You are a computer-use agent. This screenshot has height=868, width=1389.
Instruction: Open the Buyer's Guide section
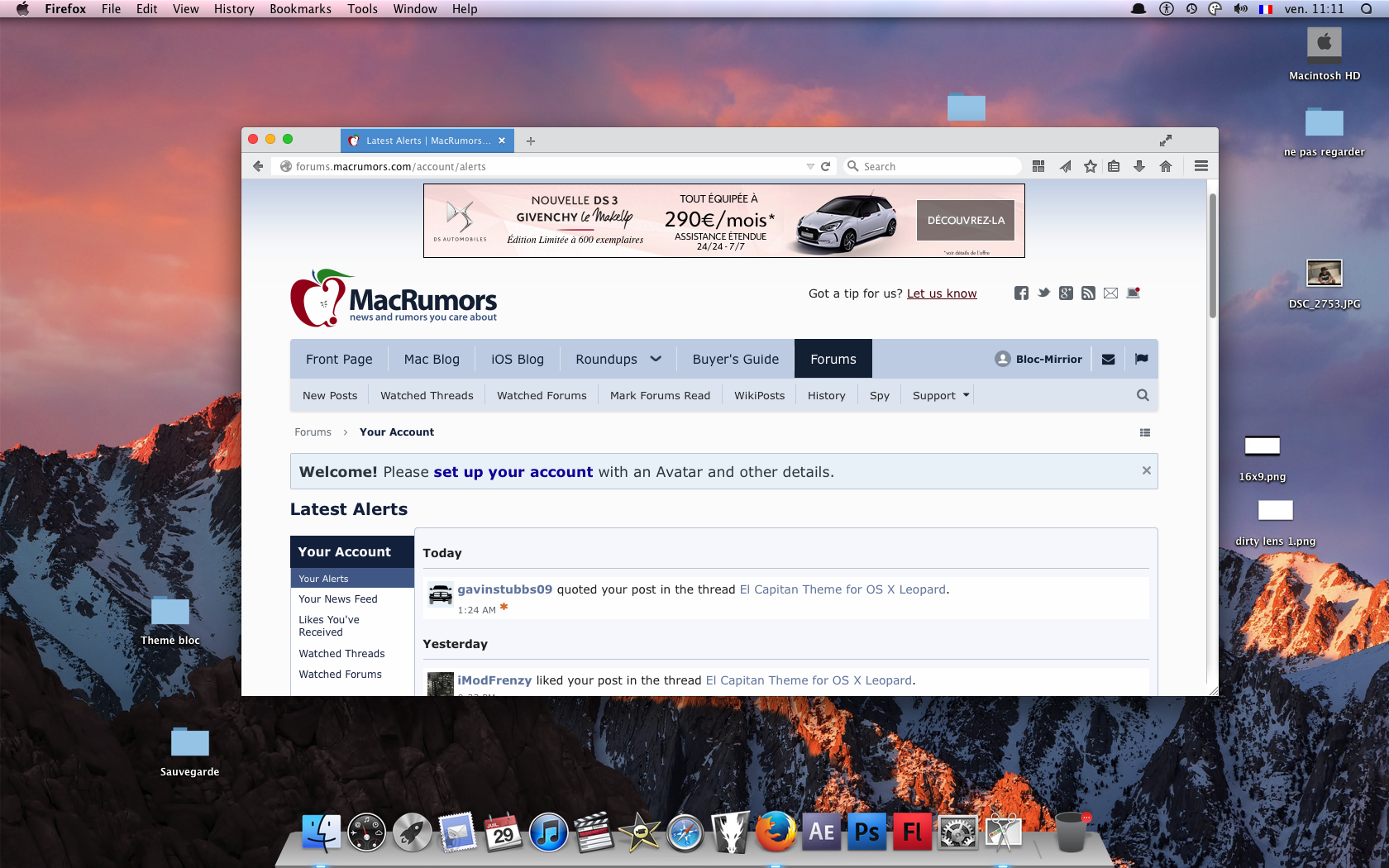tap(736, 359)
